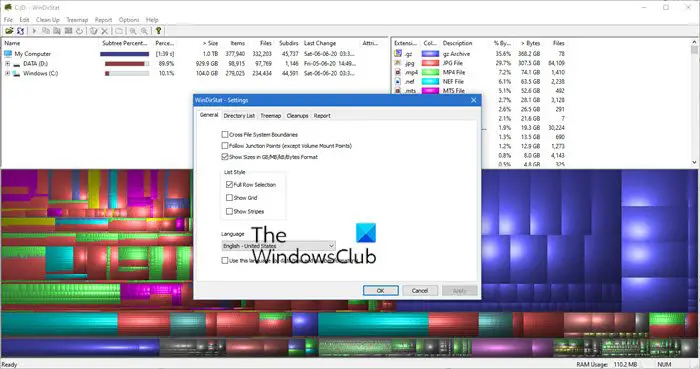Toggle Full Row Selection checkbox
Image resolution: width=700 pixels, height=369 pixels.
click(x=229, y=184)
